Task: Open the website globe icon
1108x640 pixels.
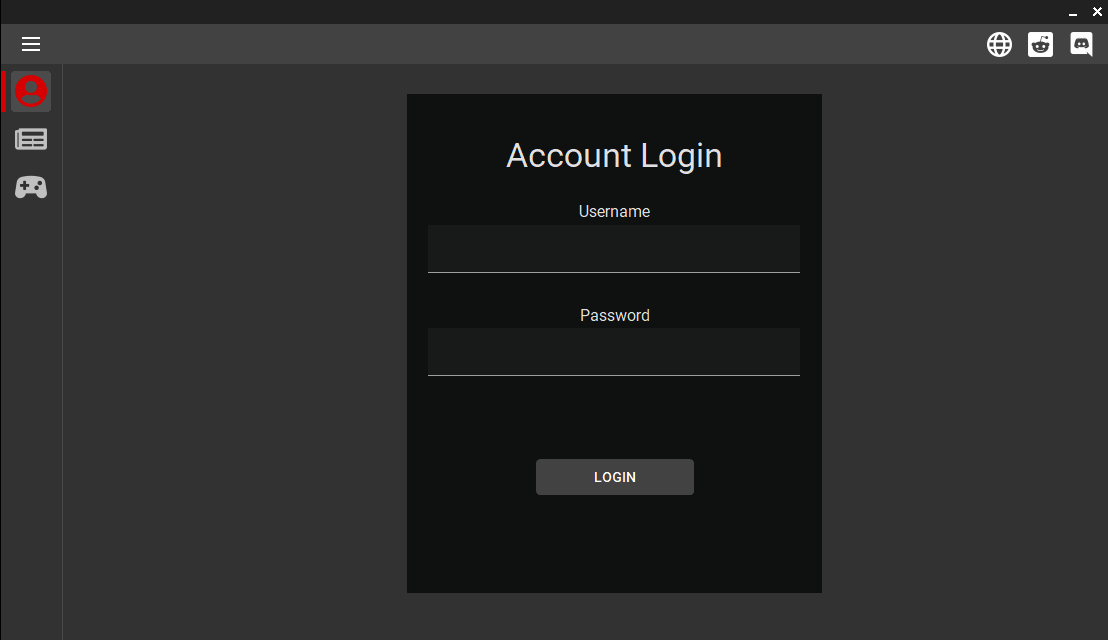Action: (x=999, y=44)
